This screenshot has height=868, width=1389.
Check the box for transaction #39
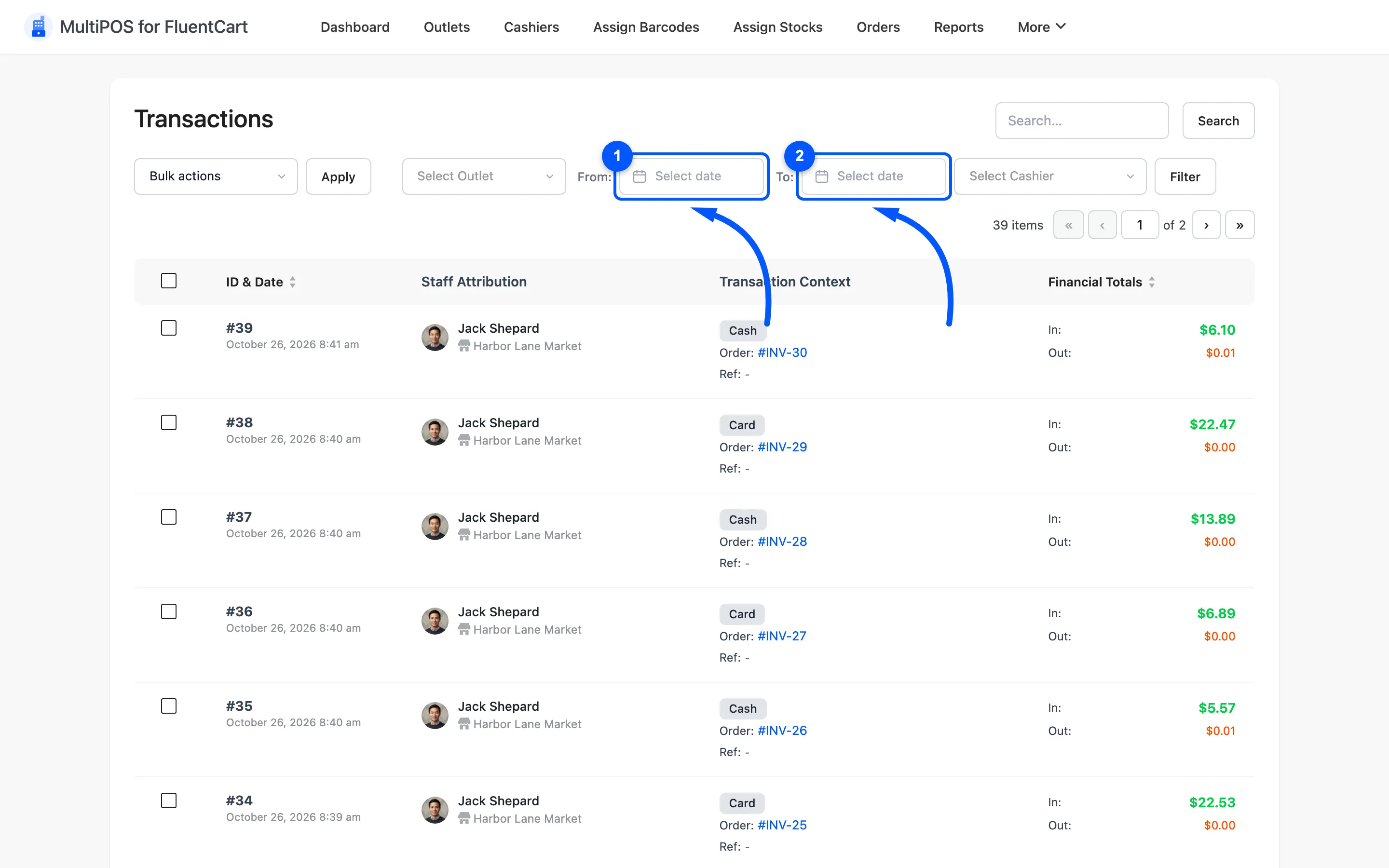point(169,328)
